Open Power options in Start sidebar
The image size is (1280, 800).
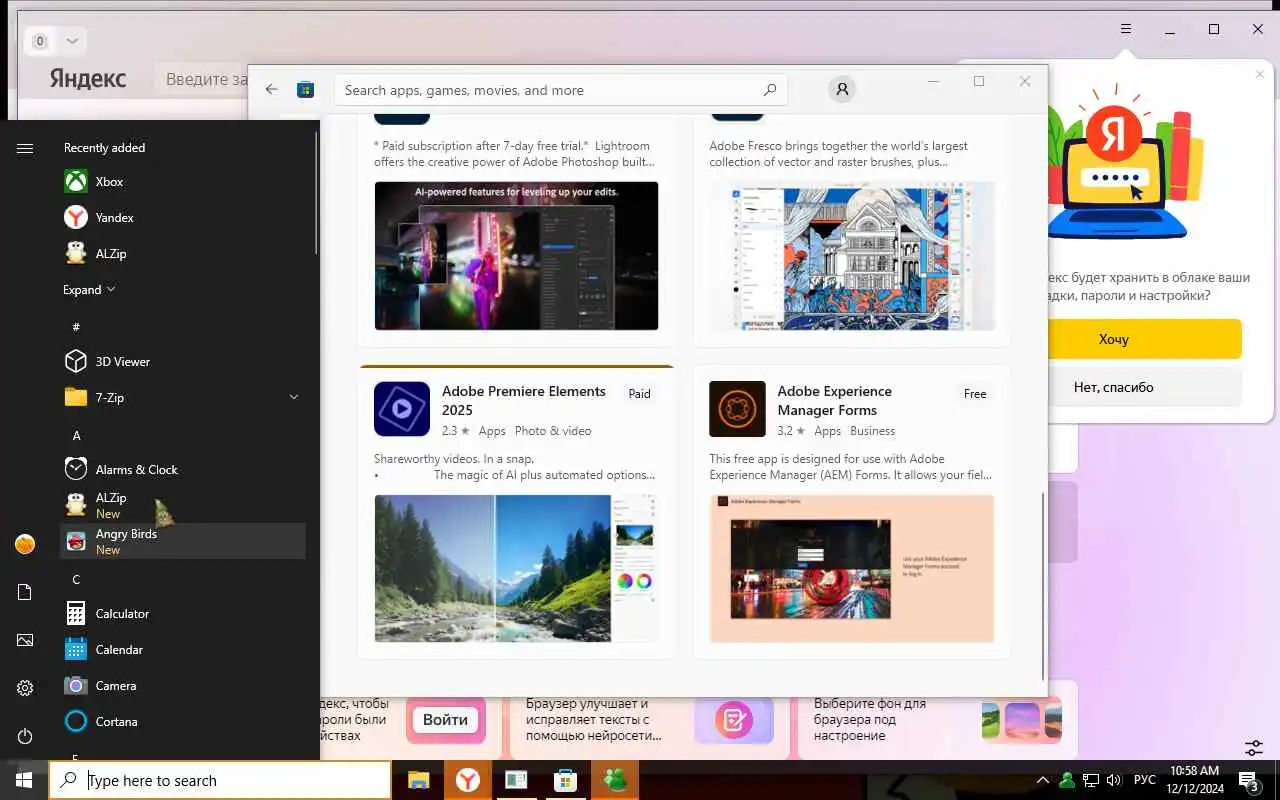tap(25, 736)
